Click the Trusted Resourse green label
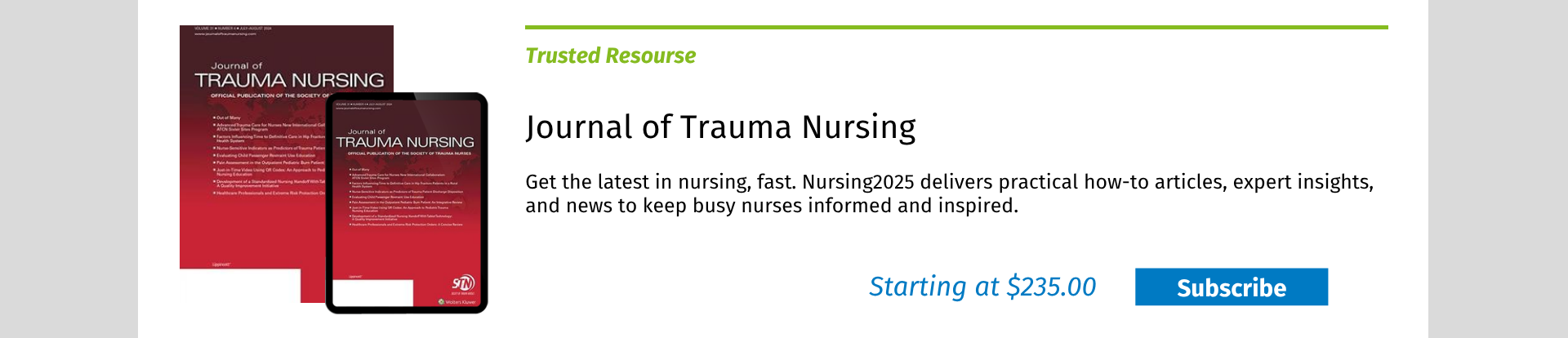Viewport: 1568px width, 338px height. 610,56
